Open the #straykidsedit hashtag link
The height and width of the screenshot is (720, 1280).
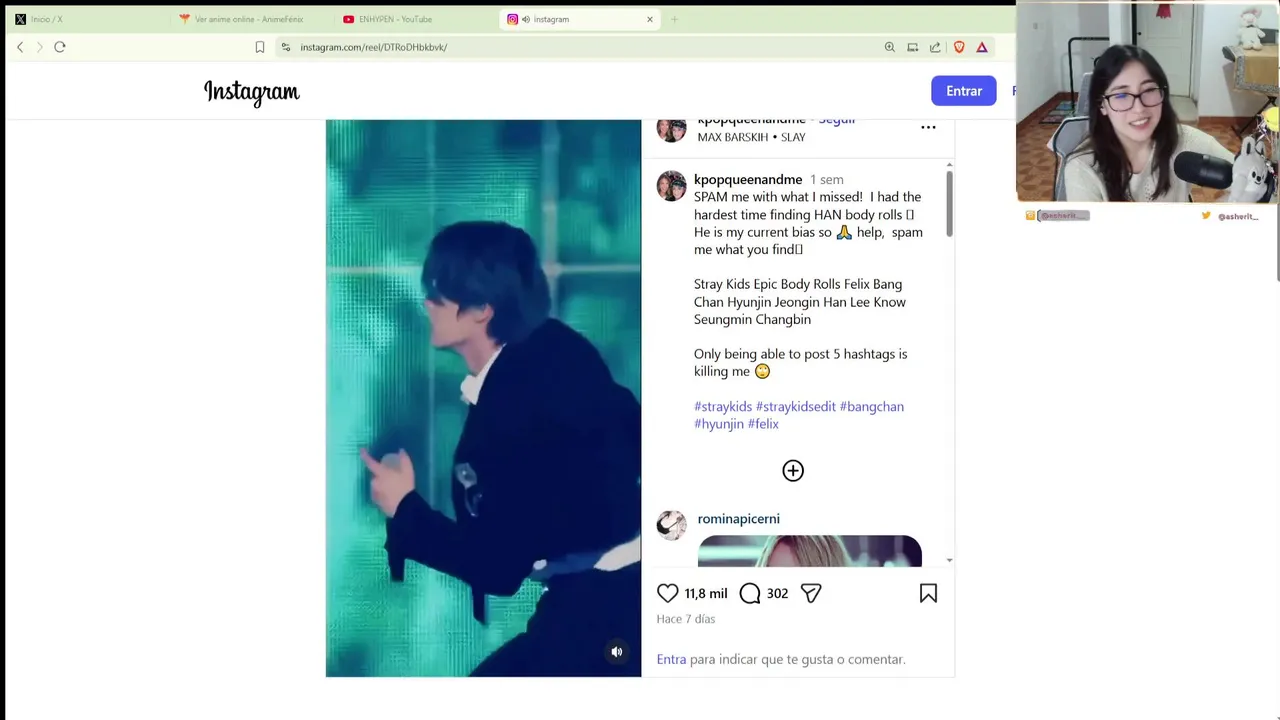tap(796, 407)
